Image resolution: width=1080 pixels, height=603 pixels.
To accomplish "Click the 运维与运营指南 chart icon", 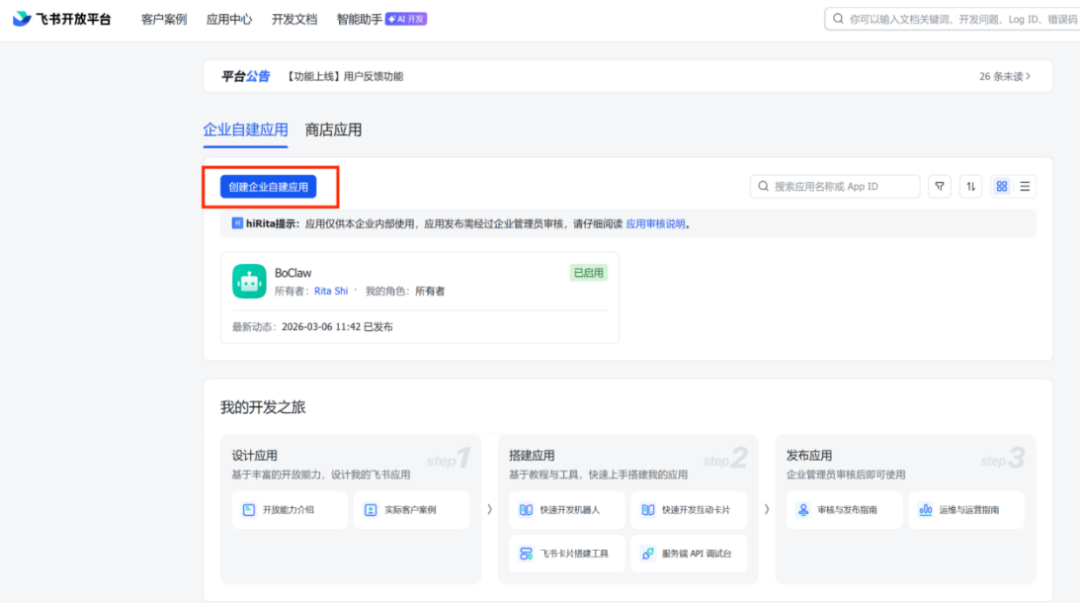I will (x=926, y=510).
